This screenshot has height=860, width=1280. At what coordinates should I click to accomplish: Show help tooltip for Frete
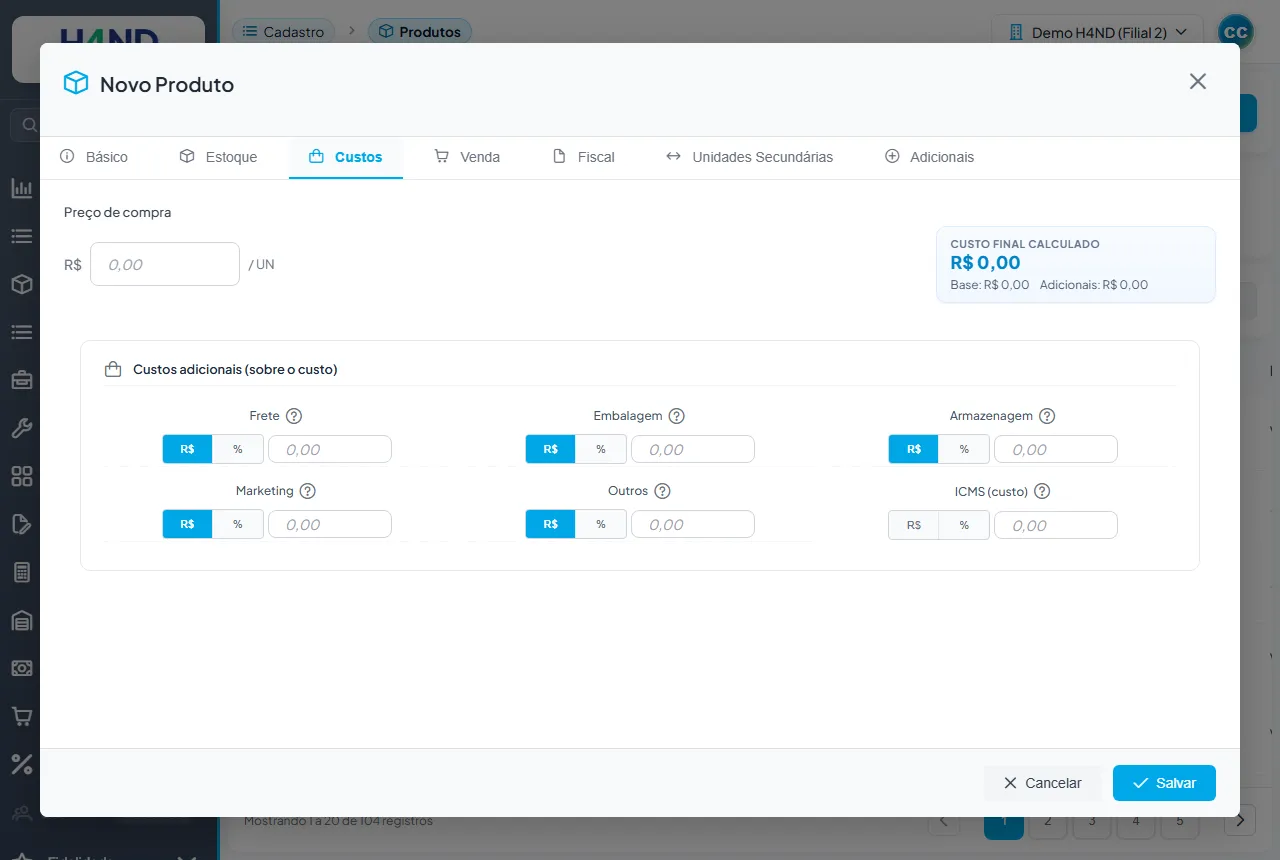pos(294,416)
